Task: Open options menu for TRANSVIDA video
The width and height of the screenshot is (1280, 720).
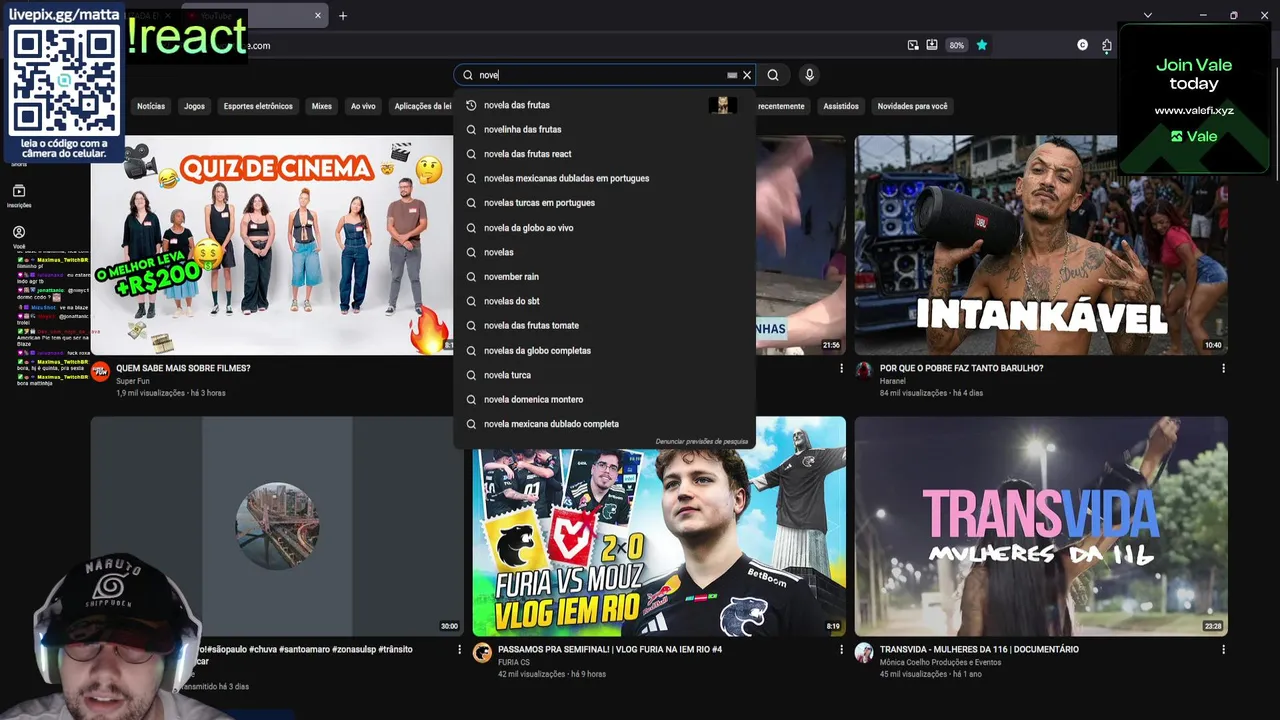Action: (x=1223, y=650)
